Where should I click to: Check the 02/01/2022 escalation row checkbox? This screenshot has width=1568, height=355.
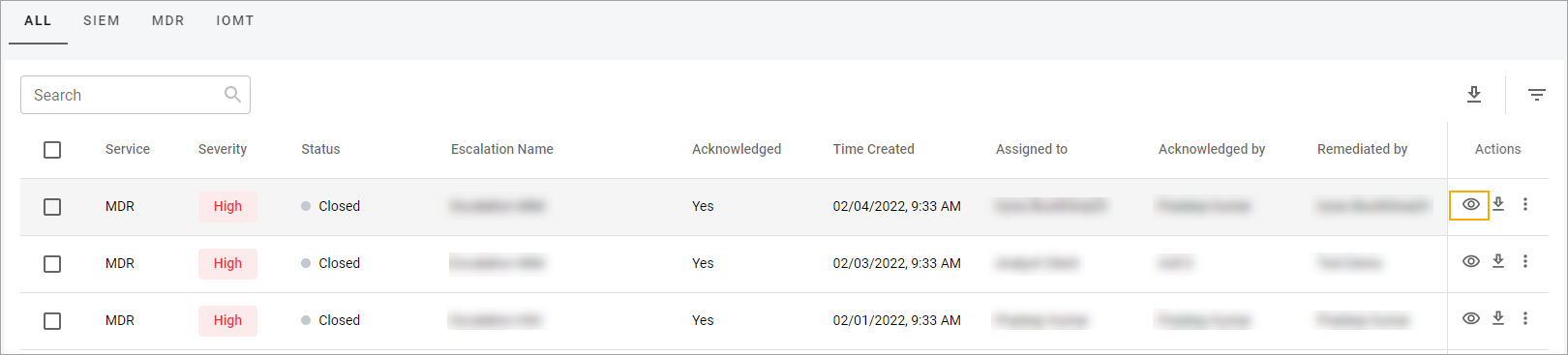(52, 321)
